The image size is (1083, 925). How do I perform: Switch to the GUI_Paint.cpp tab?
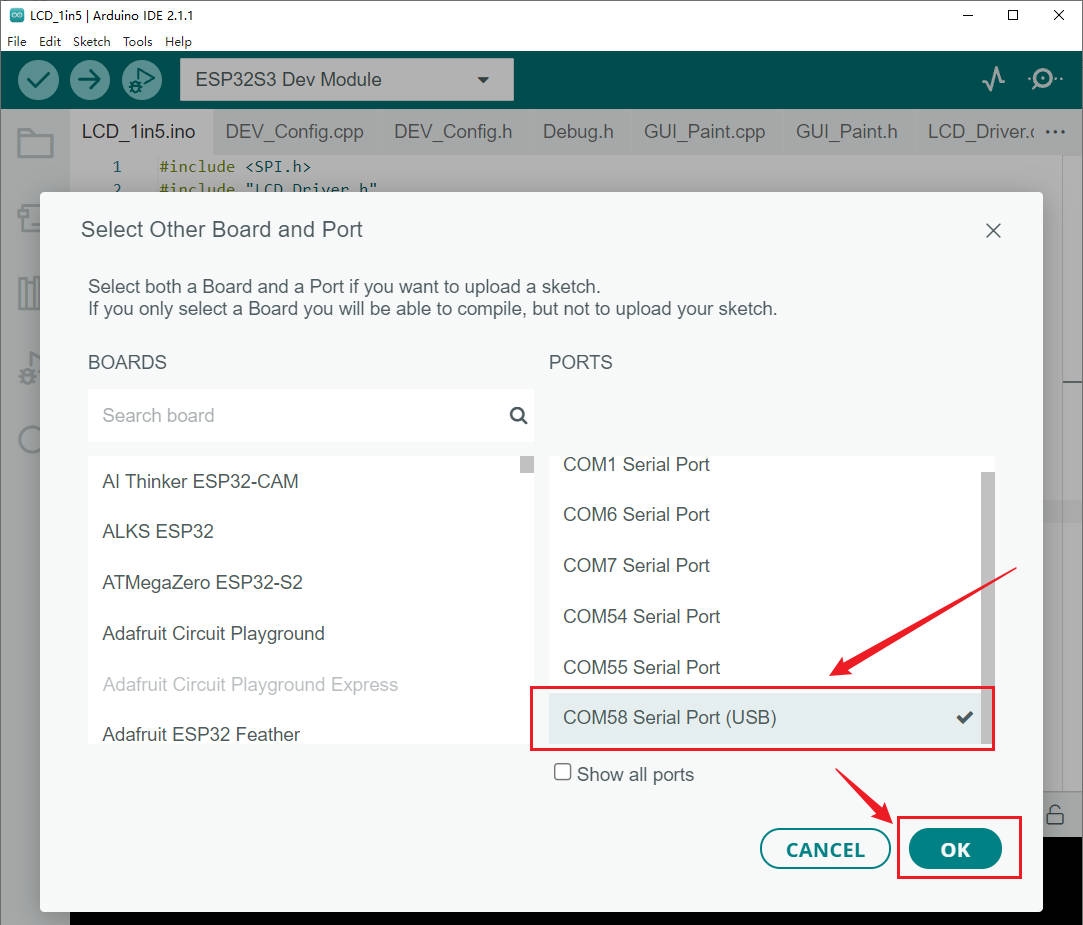[705, 131]
